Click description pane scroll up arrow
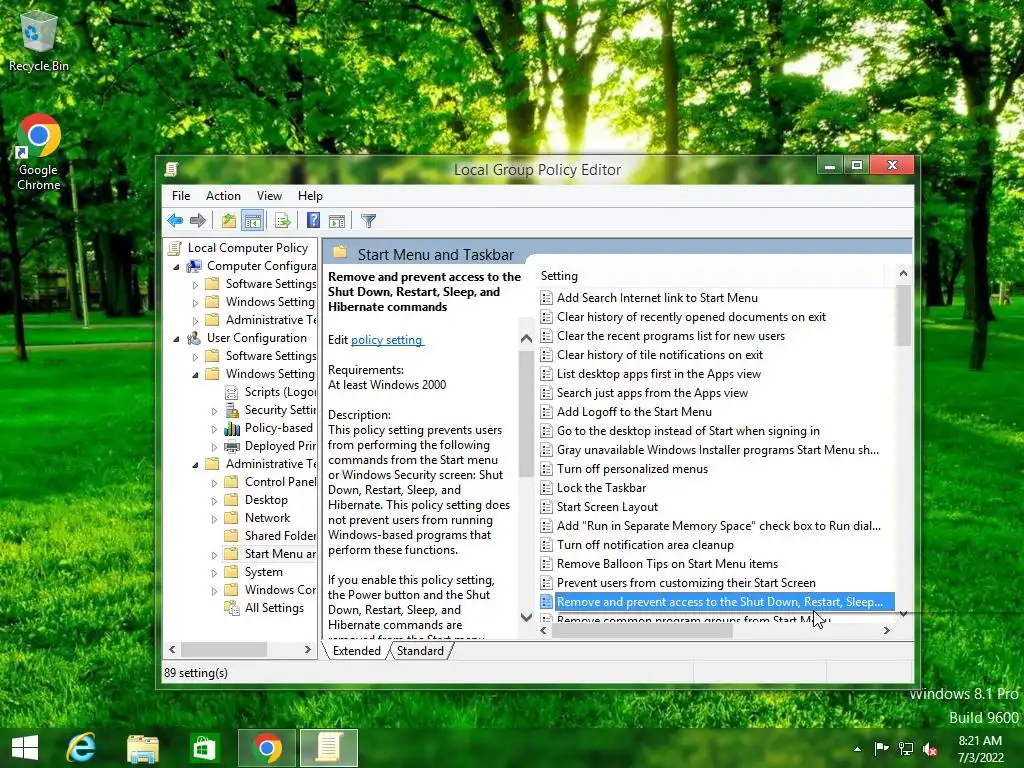 [x=526, y=338]
